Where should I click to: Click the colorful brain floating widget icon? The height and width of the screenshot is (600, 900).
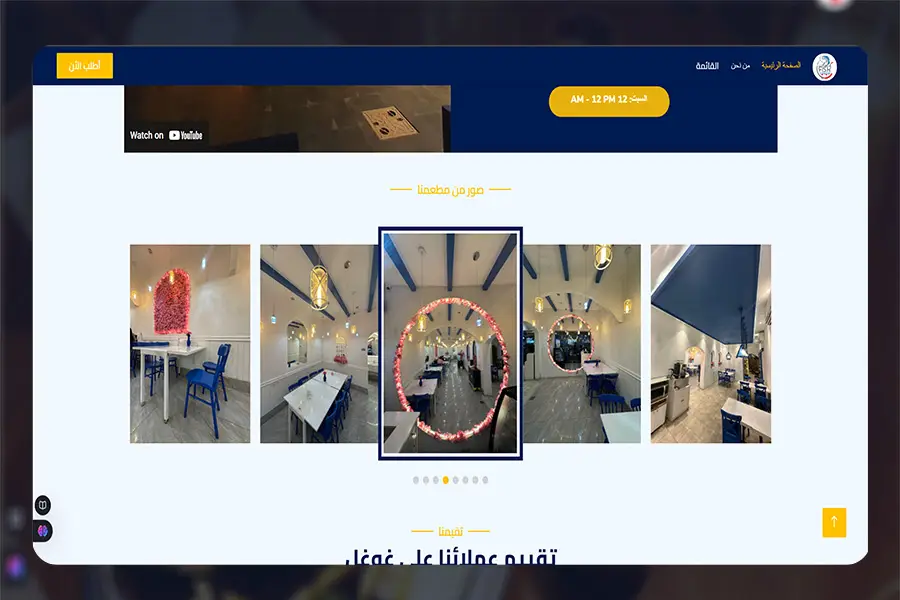pos(42,529)
